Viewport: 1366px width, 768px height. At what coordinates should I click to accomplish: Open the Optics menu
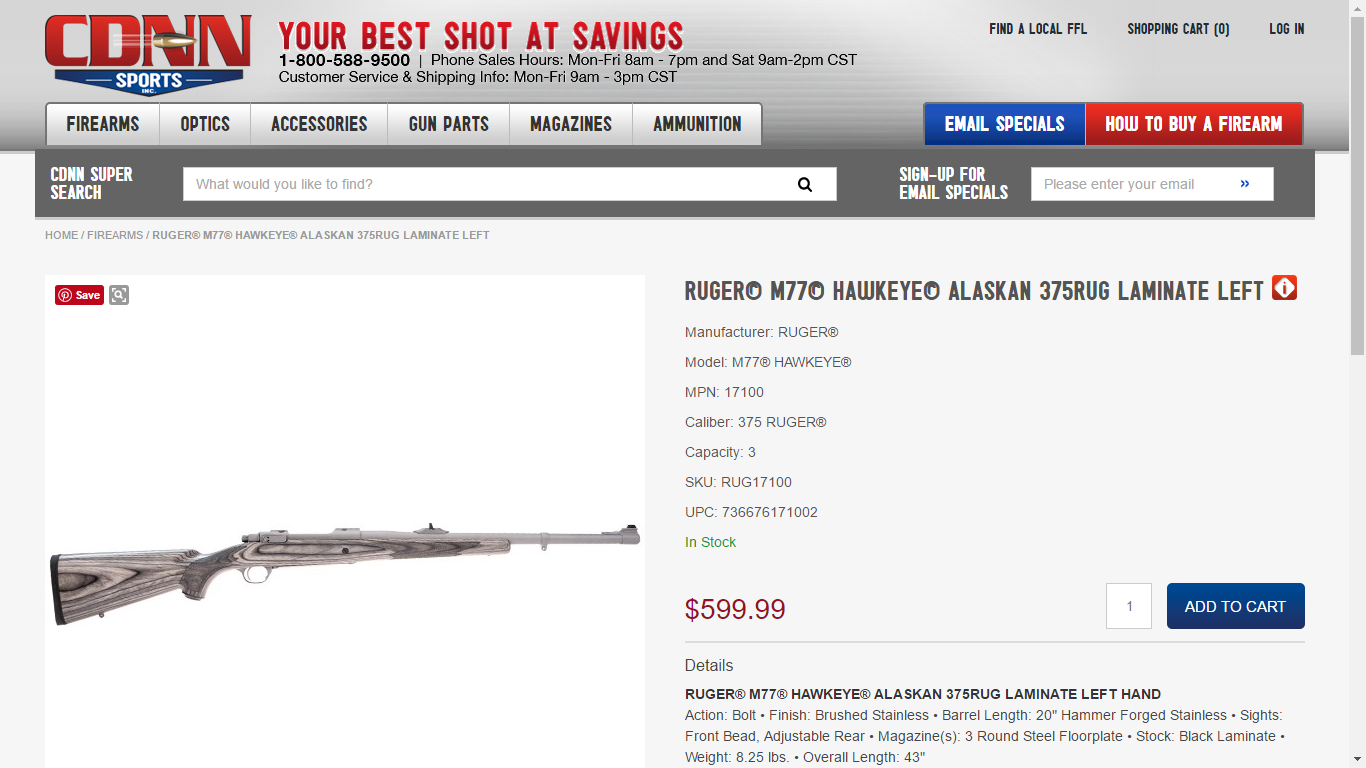(x=205, y=124)
